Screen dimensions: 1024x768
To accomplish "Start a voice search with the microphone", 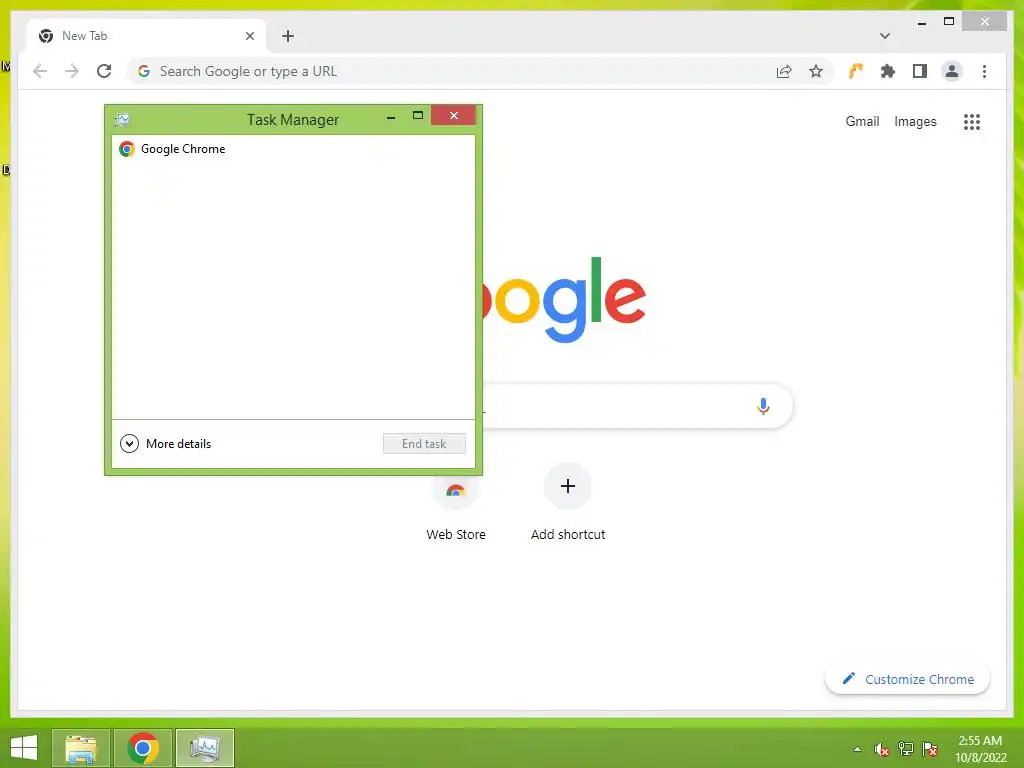I will (763, 406).
